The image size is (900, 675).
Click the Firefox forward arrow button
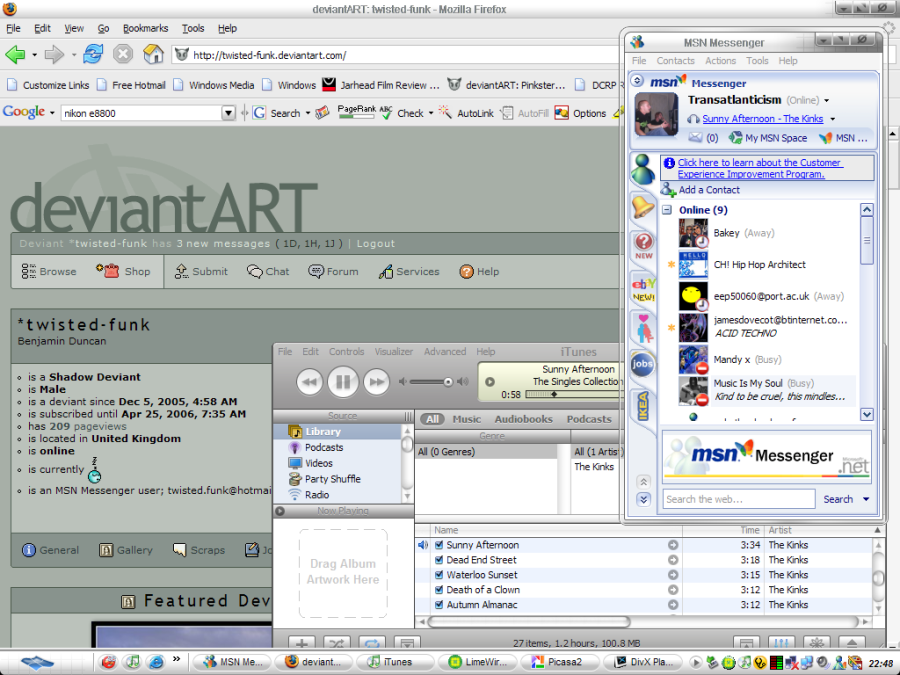pos(55,55)
